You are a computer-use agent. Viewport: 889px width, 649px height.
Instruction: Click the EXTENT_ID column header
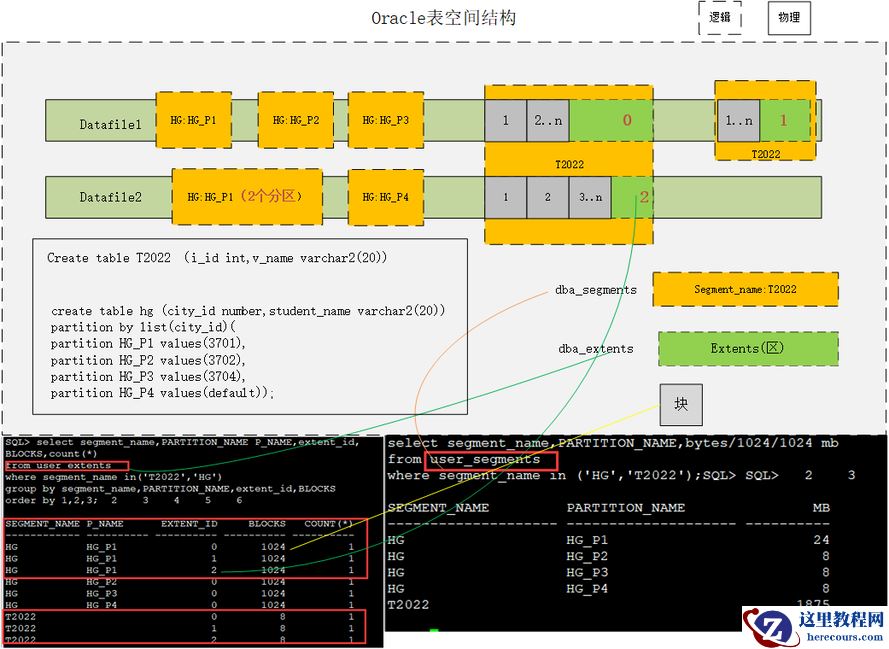189,524
